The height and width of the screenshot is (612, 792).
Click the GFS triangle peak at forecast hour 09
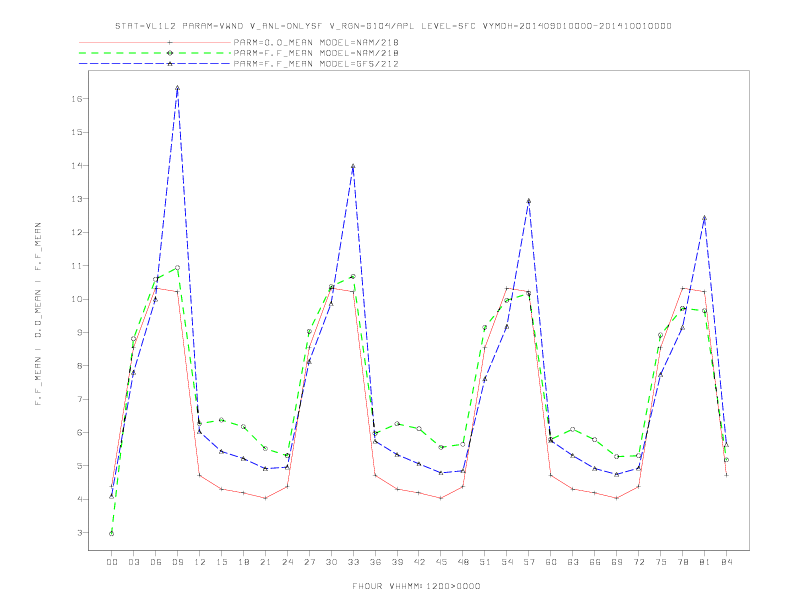coord(177,88)
